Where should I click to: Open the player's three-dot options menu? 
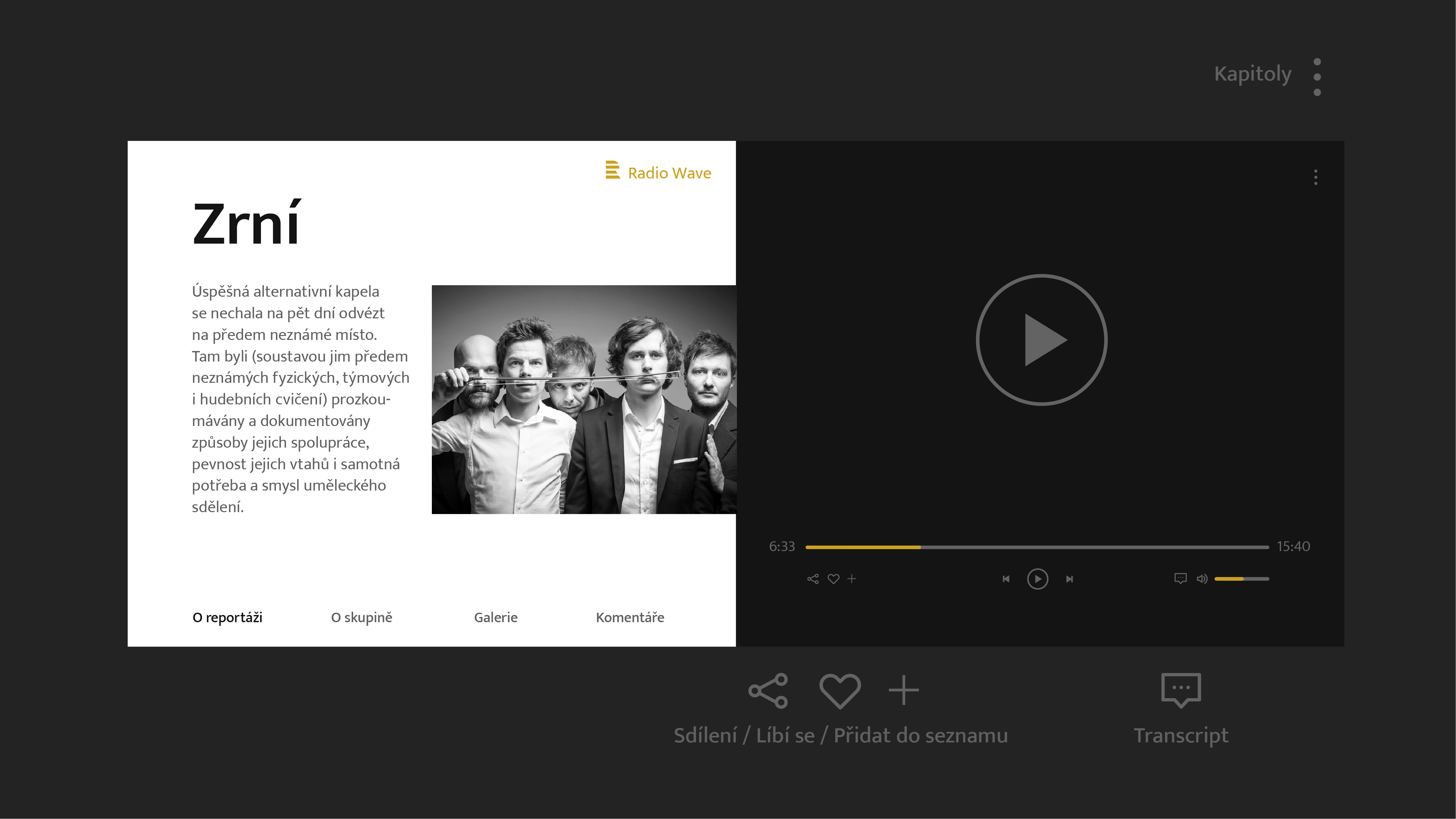[x=1316, y=177]
